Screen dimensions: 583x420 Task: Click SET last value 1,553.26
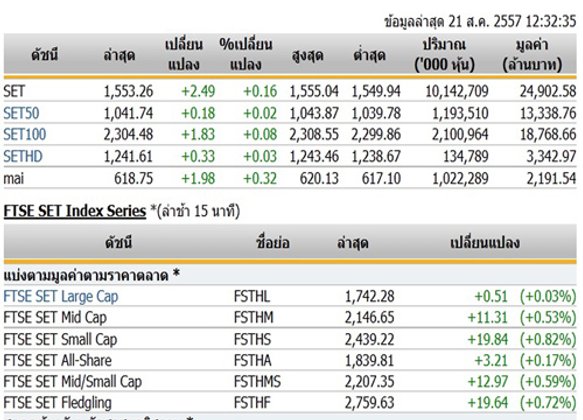coord(128,91)
